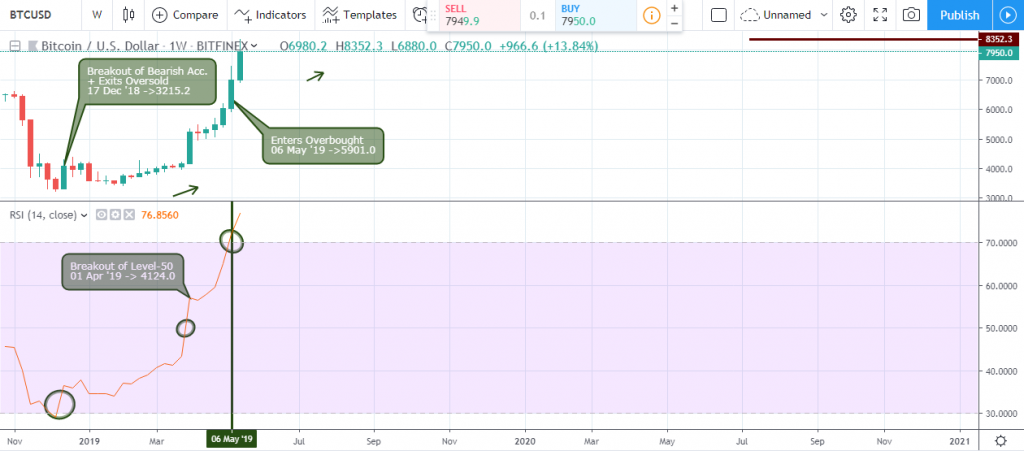Viewport: 1024px width, 451px height.
Task: Click the H8352.3 high value
Action: (361, 46)
